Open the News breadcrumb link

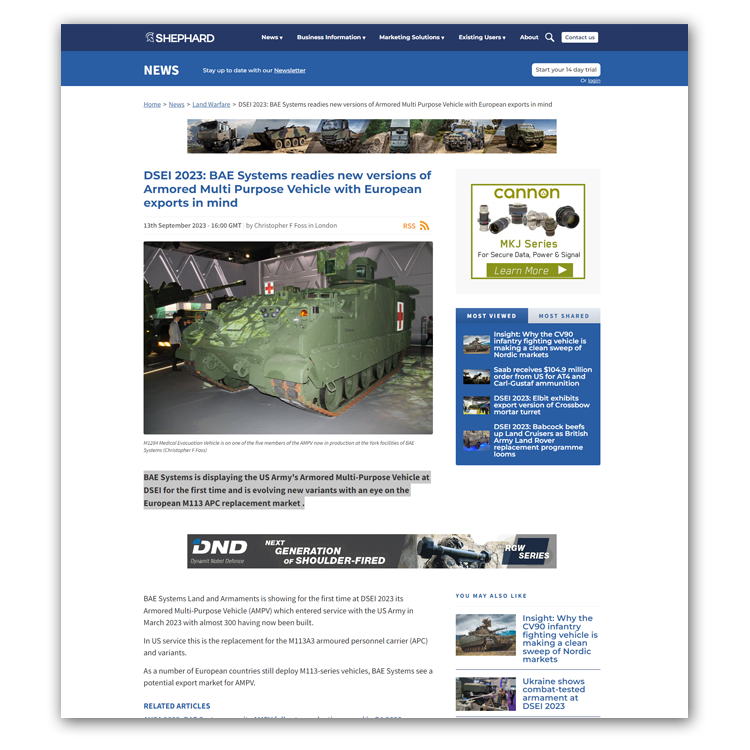tap(176, 104)
